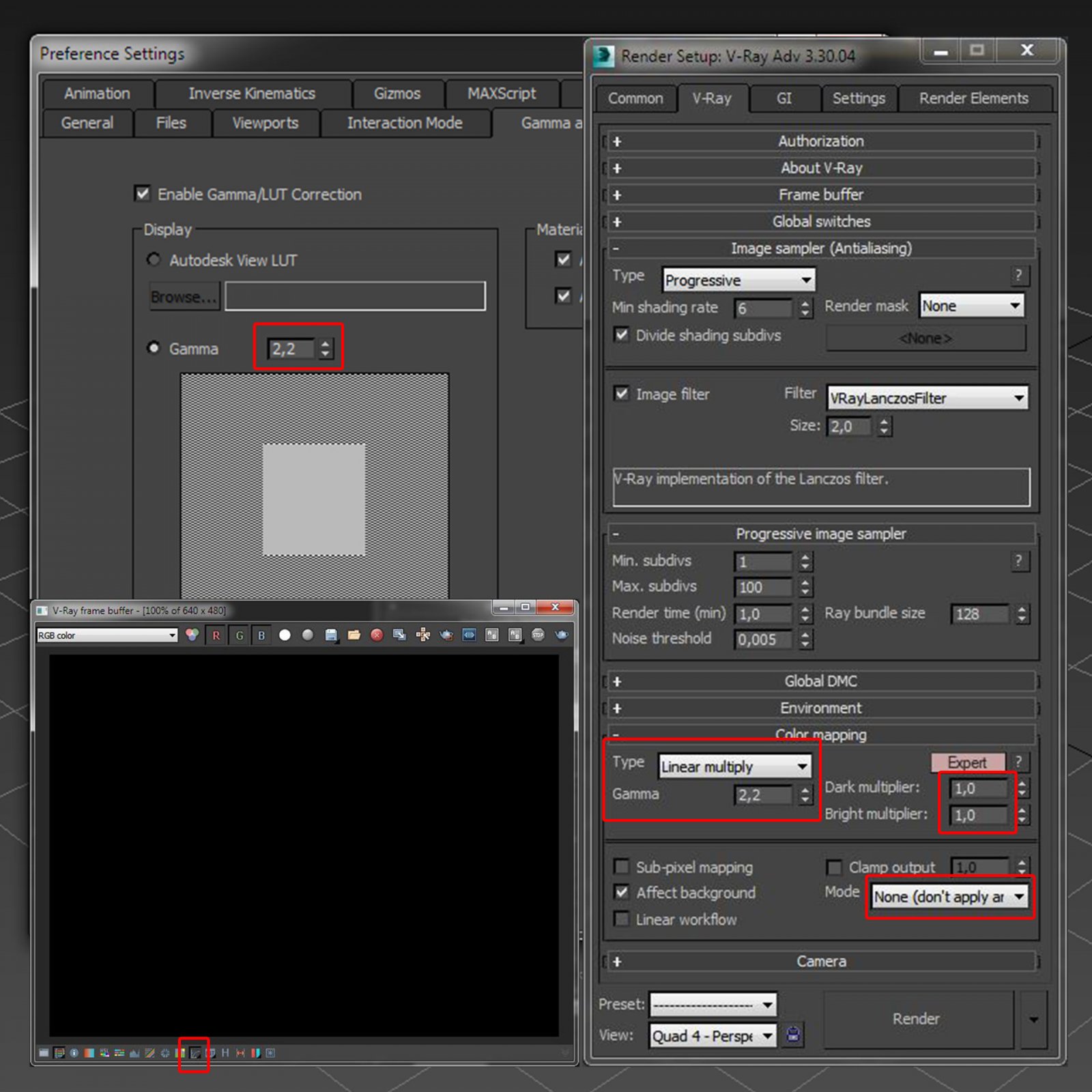
Task: Enable the curves color correction icon
Action: tap(194, 1054)
